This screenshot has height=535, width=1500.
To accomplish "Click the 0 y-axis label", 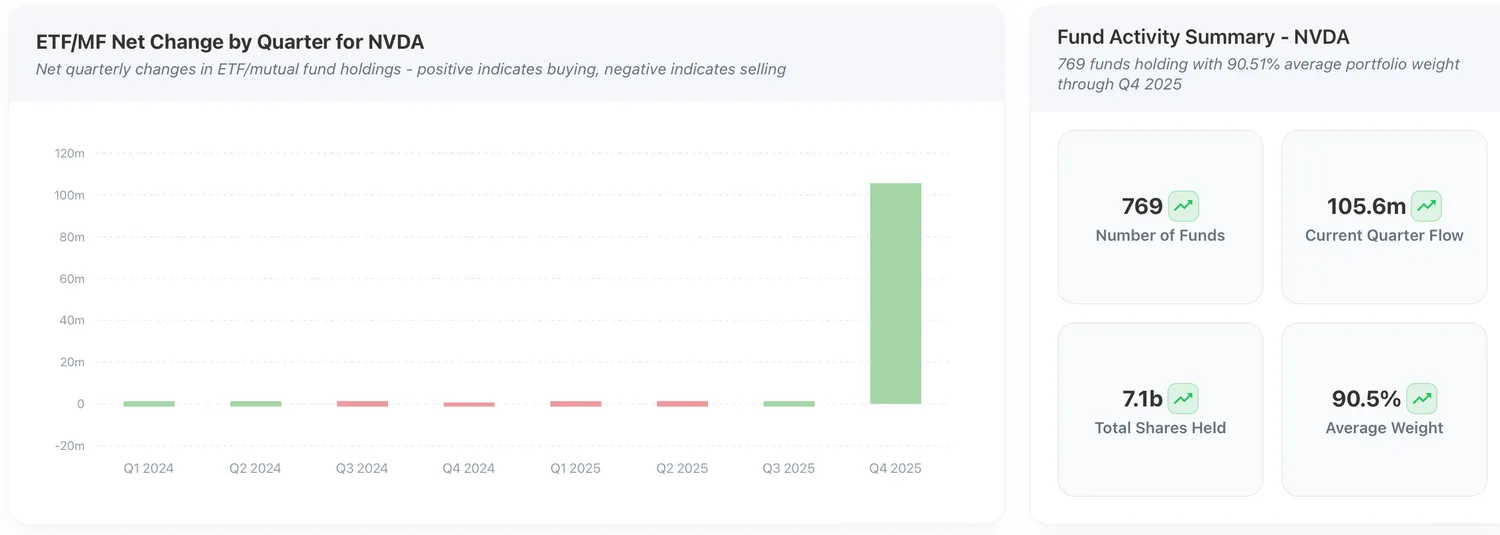I will click(80, 404).
